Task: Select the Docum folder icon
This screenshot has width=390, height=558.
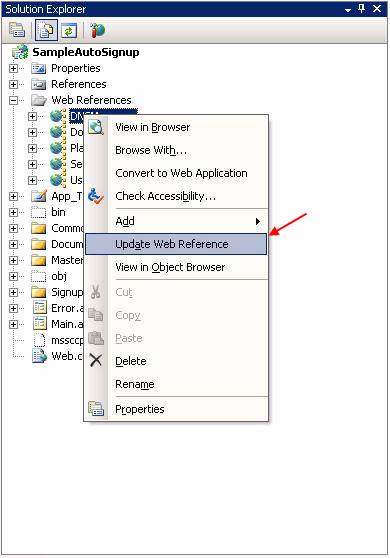Action: click(38, 244)
